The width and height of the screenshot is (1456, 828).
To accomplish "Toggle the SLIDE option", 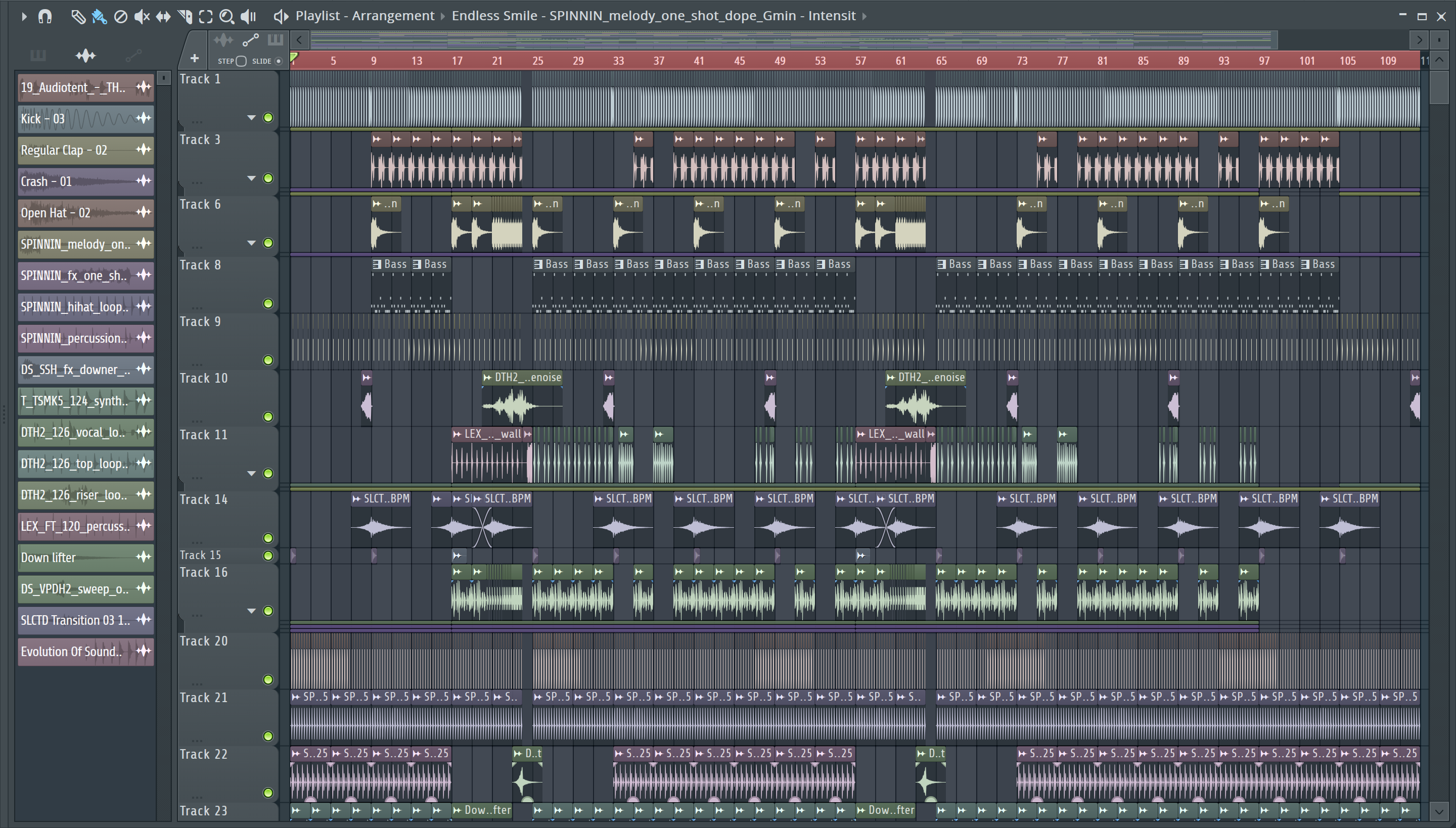I will pyautogui.click(x=278, y=62).
